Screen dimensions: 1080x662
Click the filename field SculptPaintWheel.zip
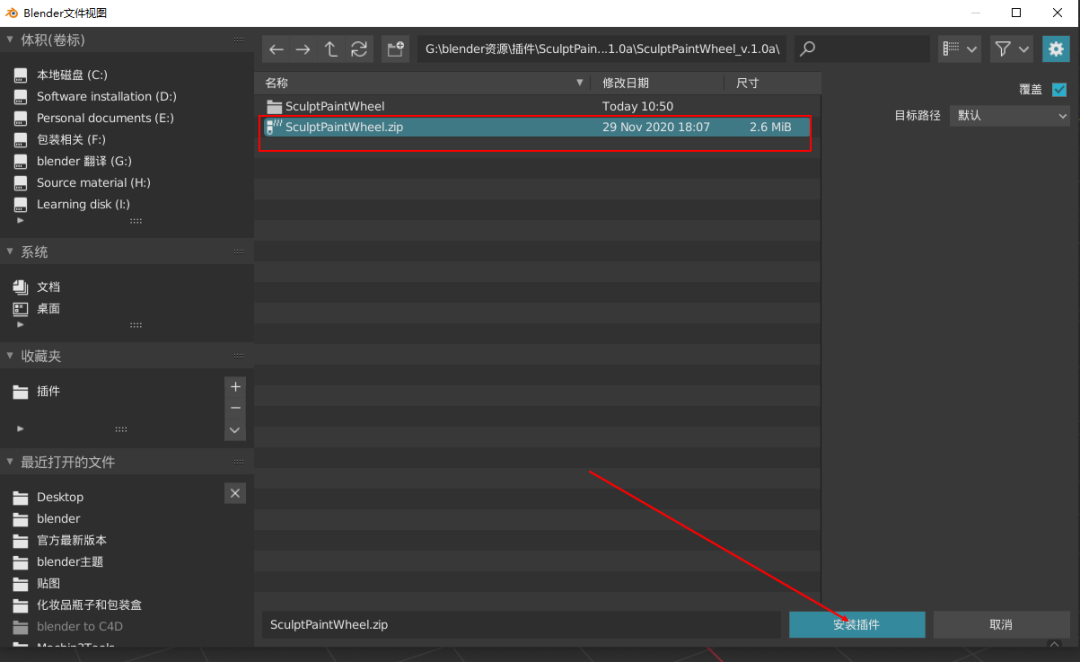pos(521,625)
